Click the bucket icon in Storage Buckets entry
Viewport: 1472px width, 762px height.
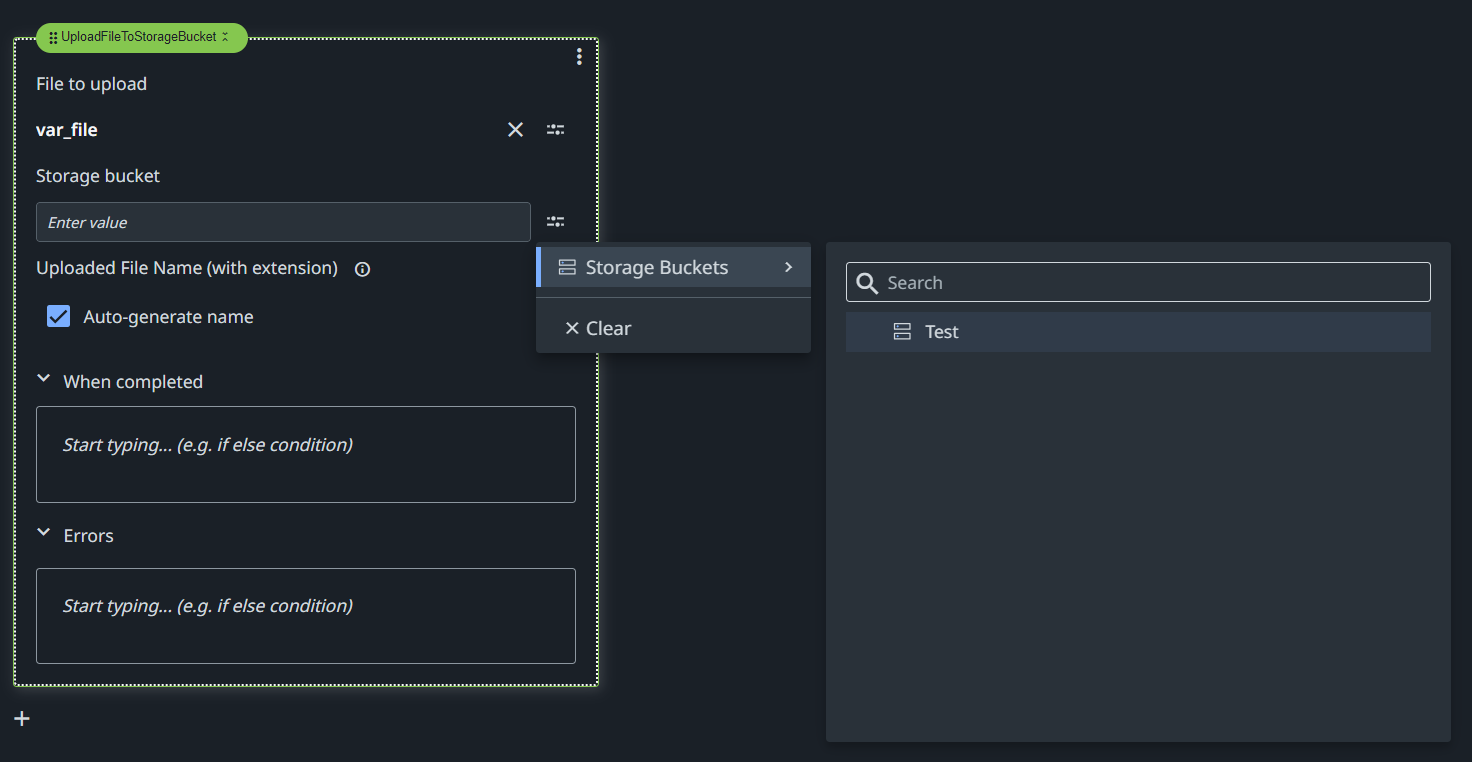pyautogui.click(x=568, y=266)
